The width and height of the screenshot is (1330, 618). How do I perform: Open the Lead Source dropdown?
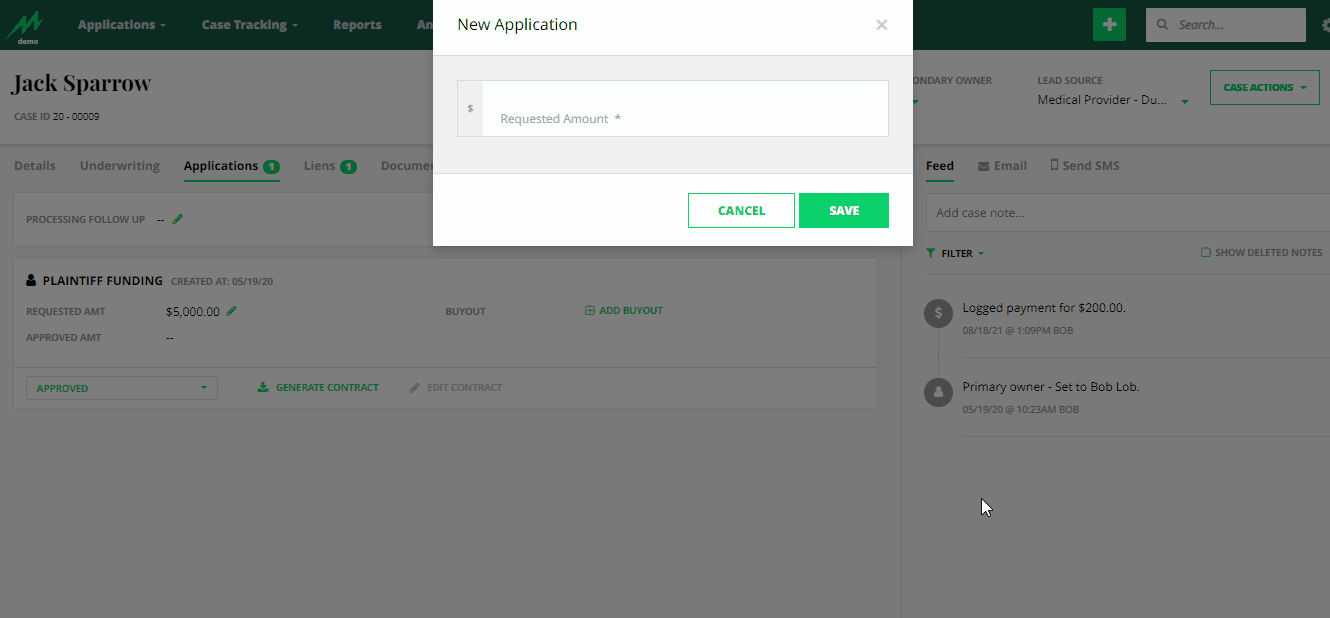click(x=1184, y=100)
